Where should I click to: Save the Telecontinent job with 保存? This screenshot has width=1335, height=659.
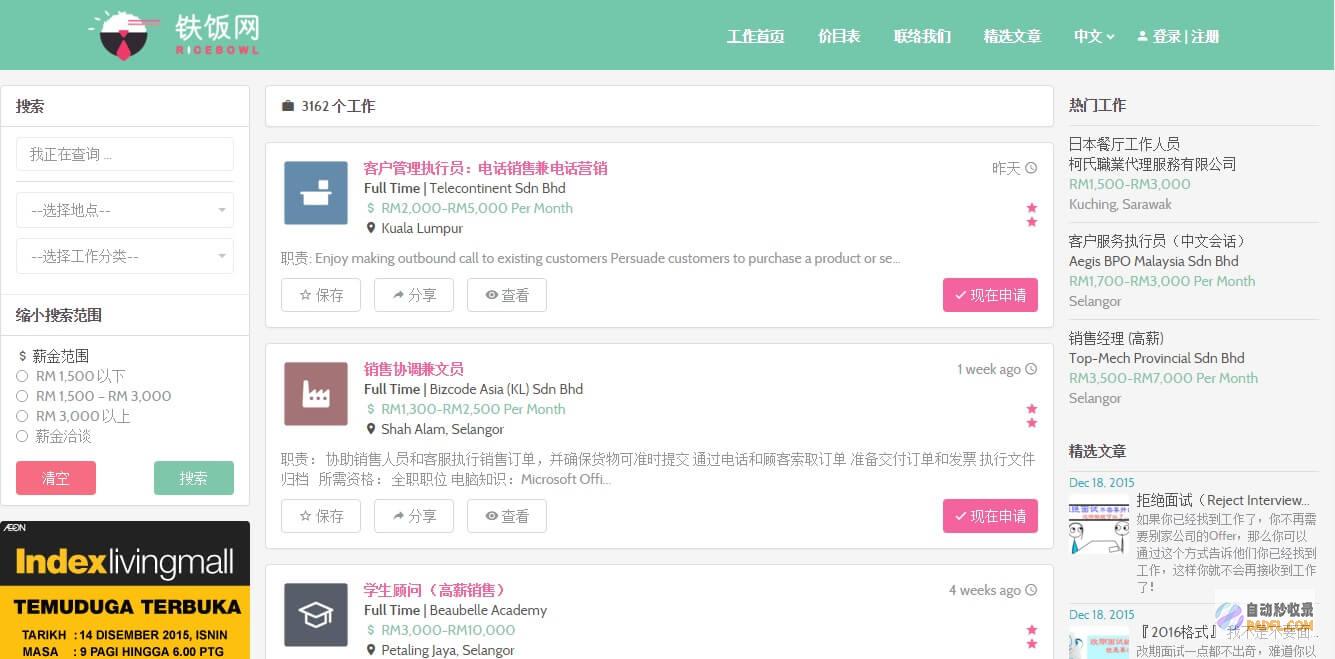(321, 295)
